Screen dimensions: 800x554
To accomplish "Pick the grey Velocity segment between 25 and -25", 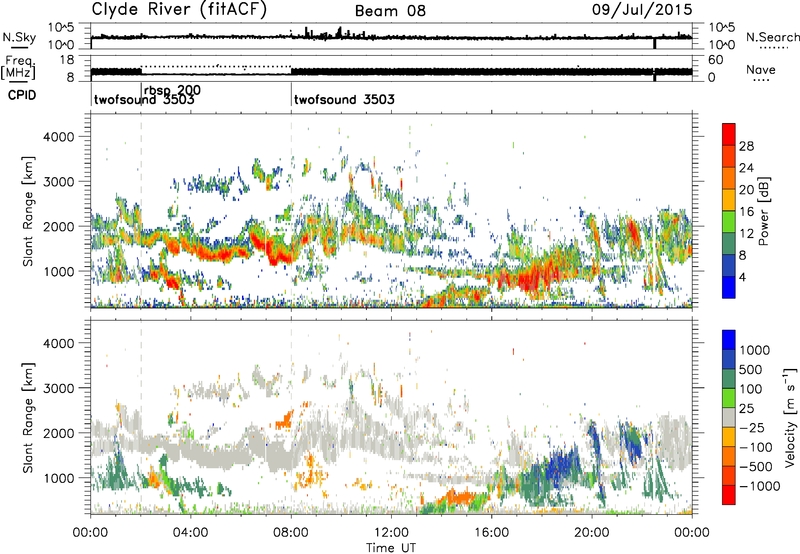I will coord(729,418).
